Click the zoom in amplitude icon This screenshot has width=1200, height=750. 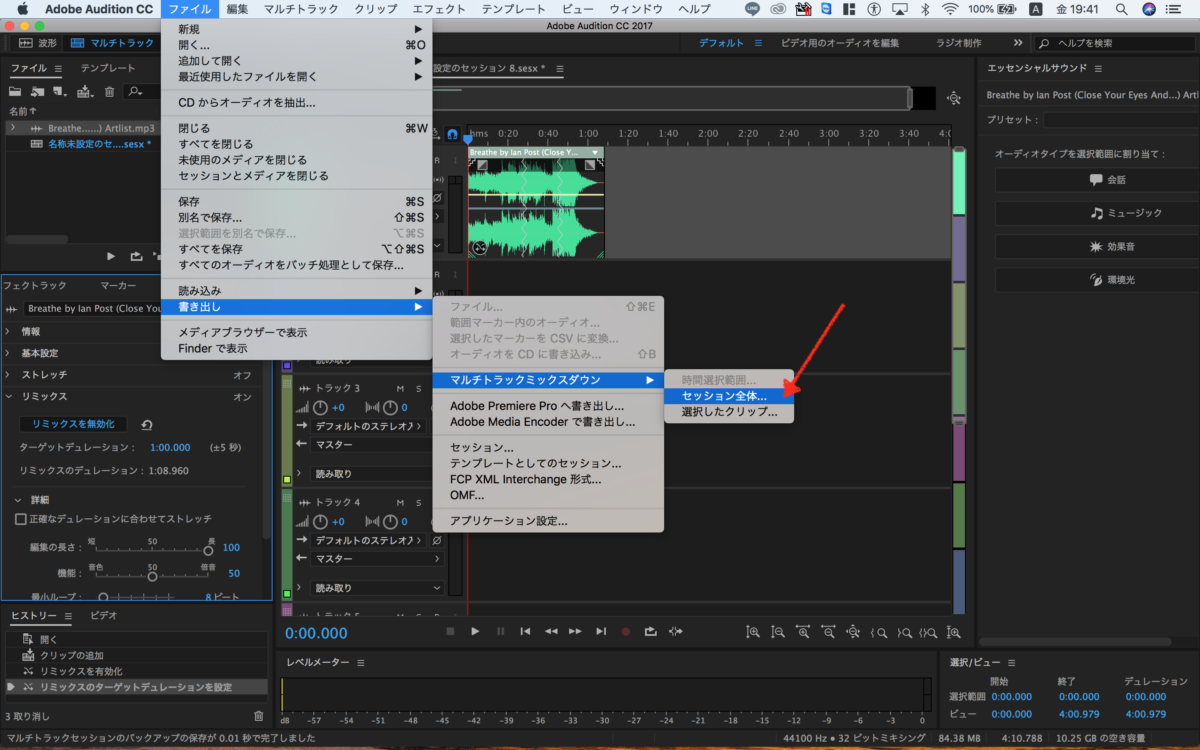pyautogui.click(x=754, y=632)
